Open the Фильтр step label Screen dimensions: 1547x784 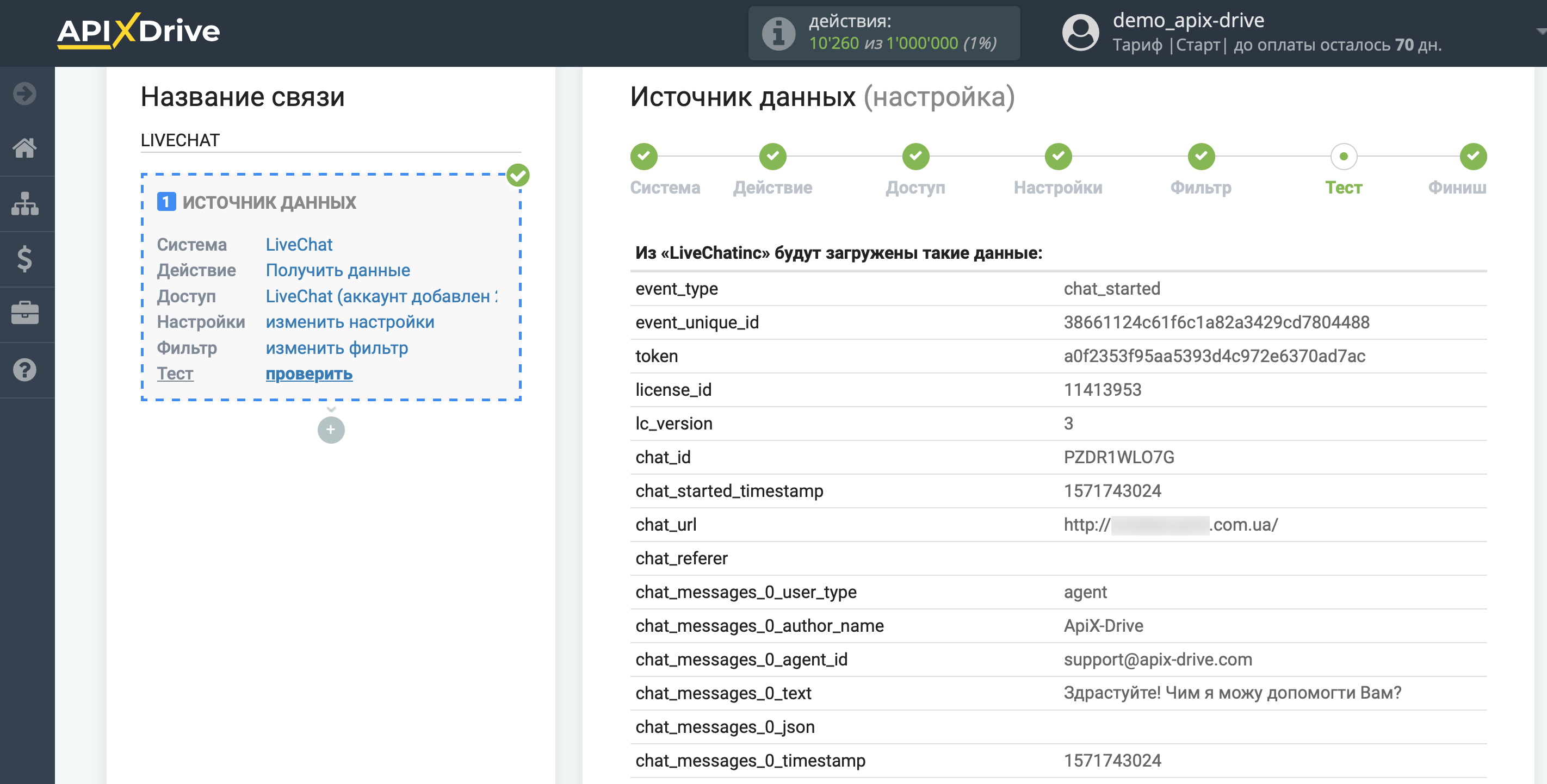coord(1201,188)
